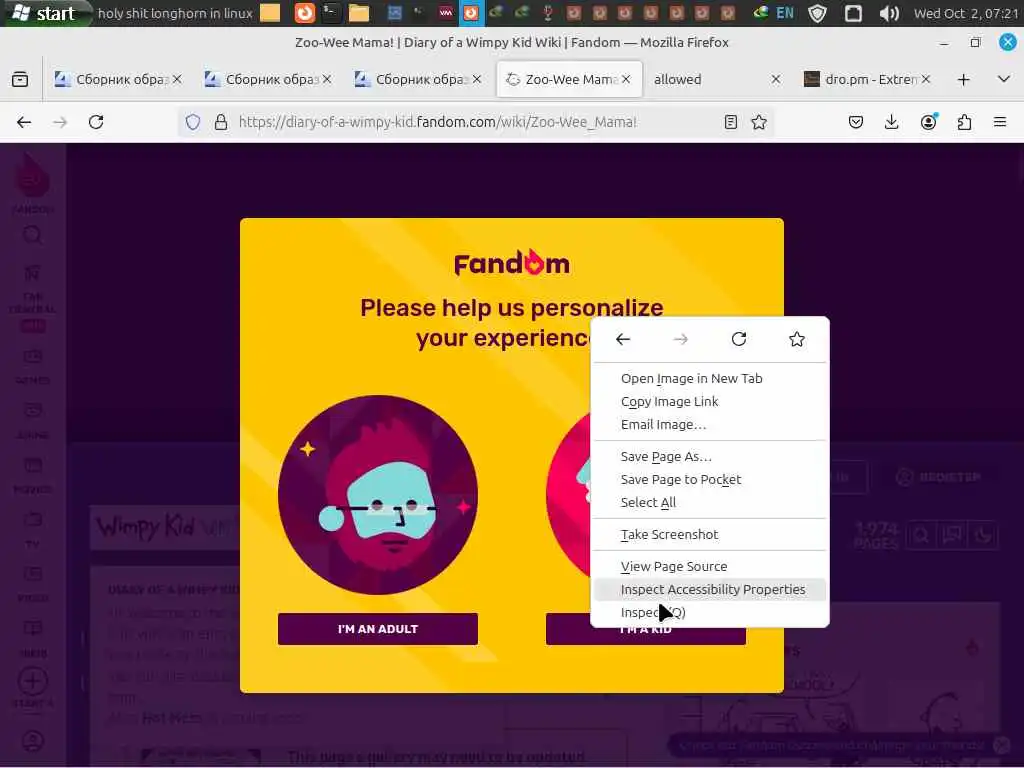Choose Open Image in New Tab
Screen dimensions: 1024x768
pyautogui.click(x=710, y=379)
